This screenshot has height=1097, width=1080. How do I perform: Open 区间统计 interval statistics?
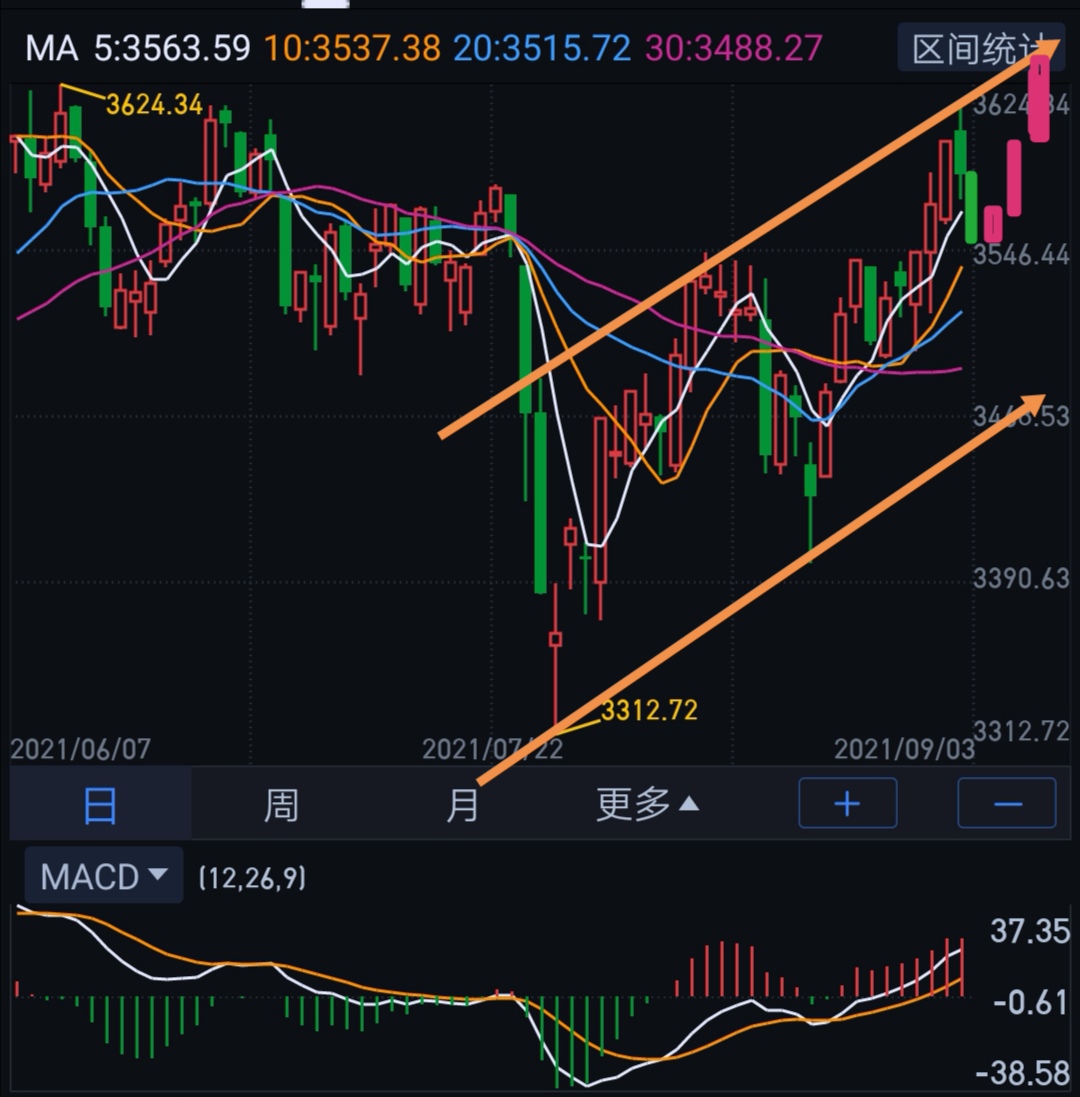coord(981,48)
